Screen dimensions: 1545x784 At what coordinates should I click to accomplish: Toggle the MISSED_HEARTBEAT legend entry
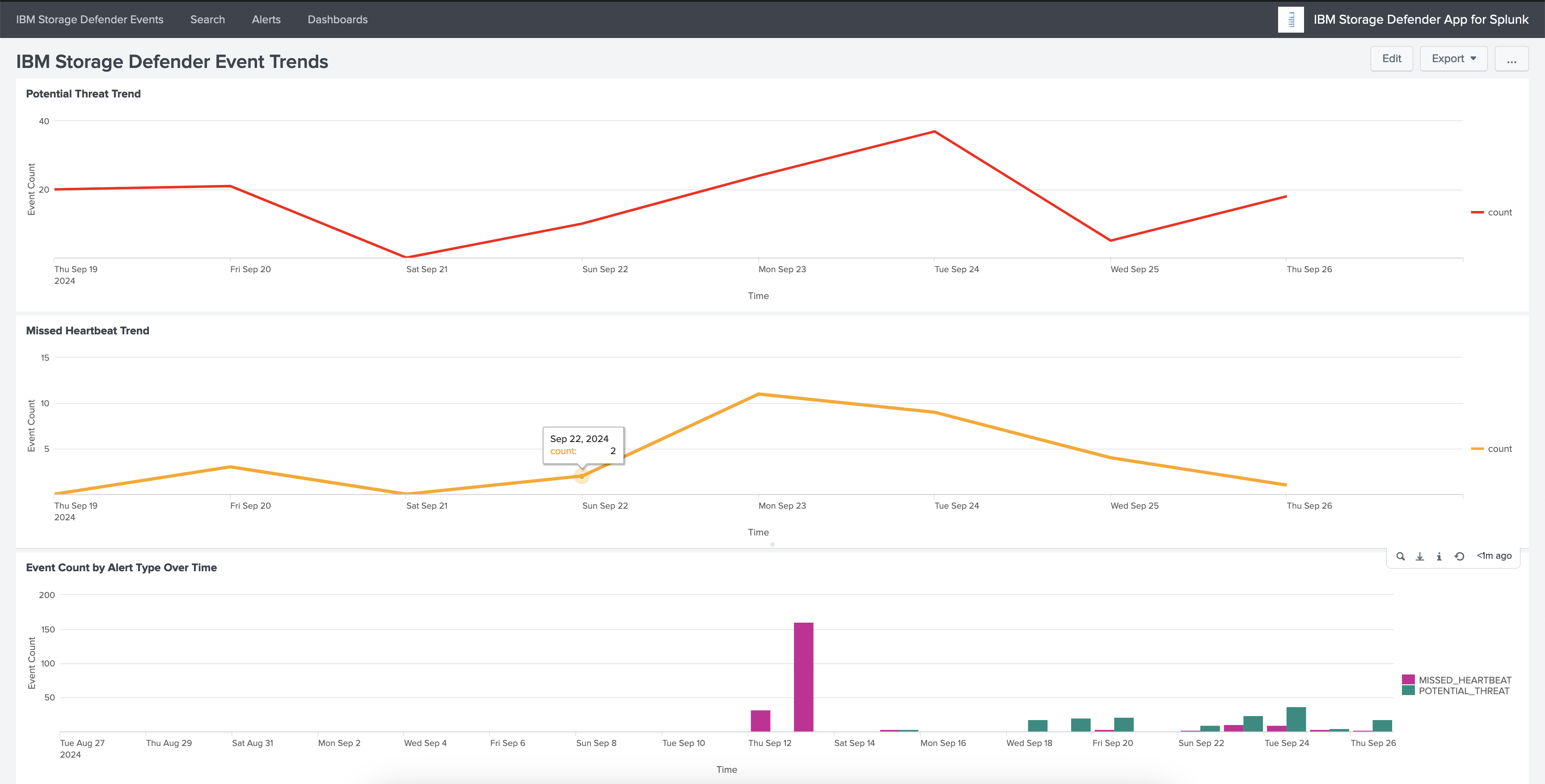point(1457,679)
